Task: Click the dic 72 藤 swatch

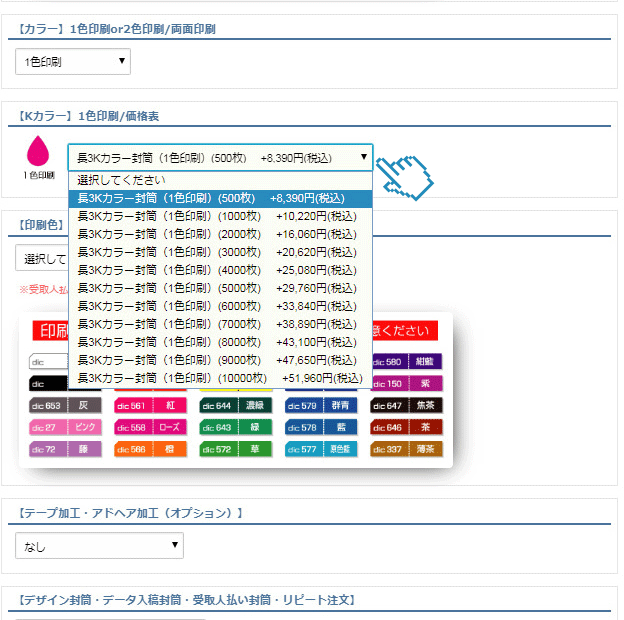Action: point(65,449)
